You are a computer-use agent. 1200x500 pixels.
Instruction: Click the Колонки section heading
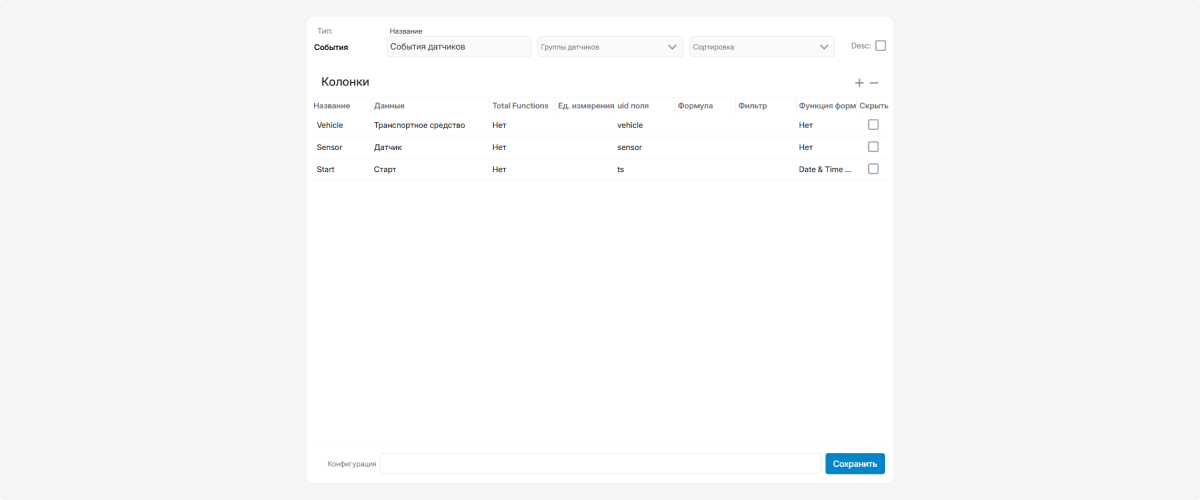[x=345, y=82]
